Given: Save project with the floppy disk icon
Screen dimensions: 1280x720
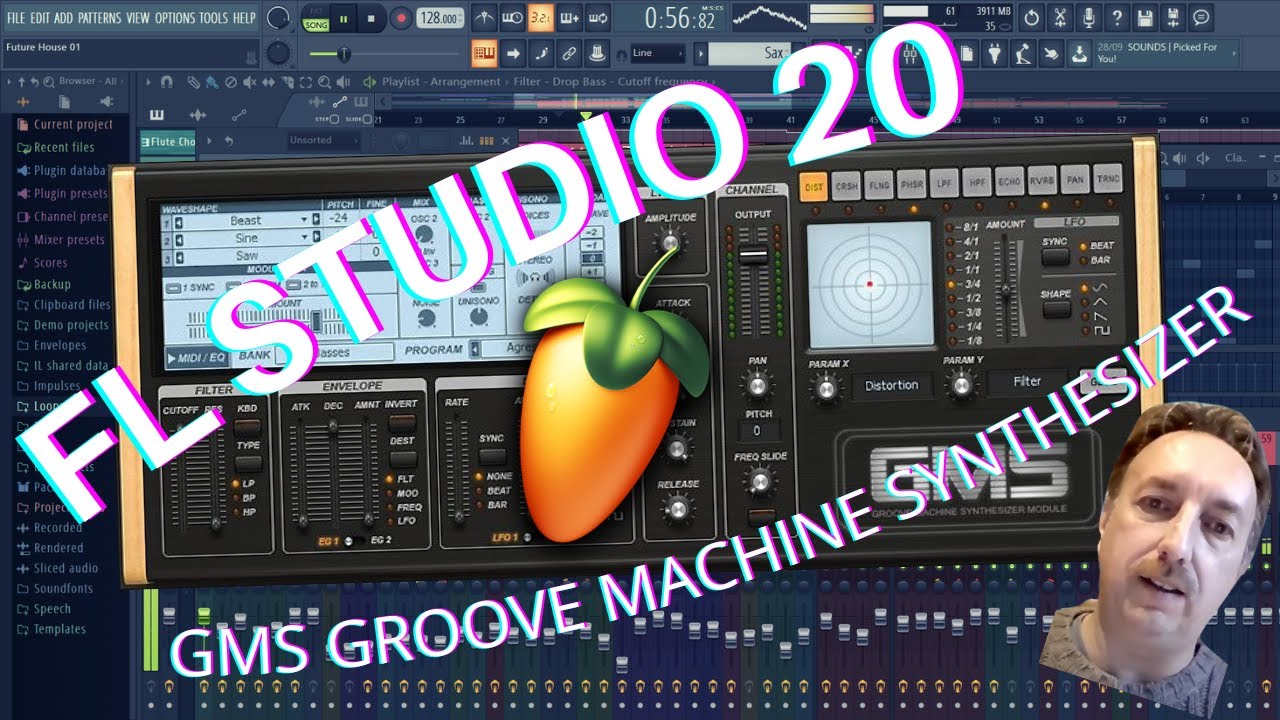Looking at the screenshot, I should [1145, 18].
